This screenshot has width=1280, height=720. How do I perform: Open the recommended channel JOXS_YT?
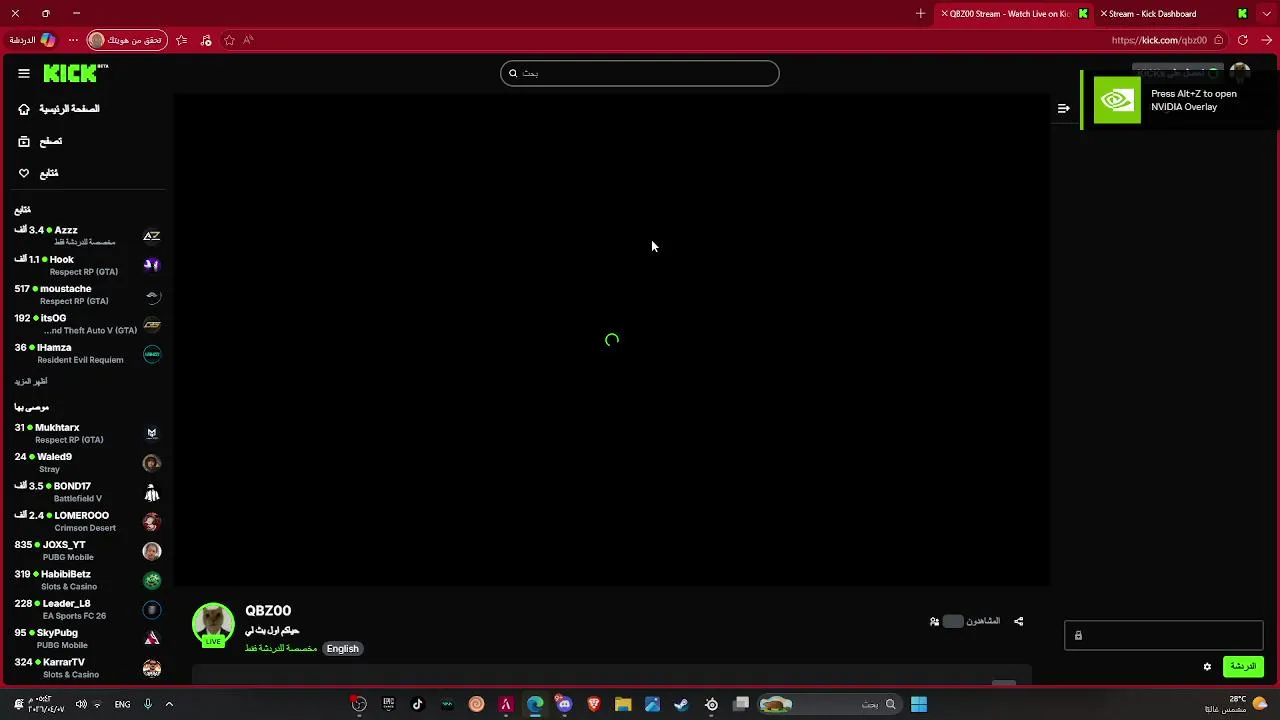coord(88,550)
